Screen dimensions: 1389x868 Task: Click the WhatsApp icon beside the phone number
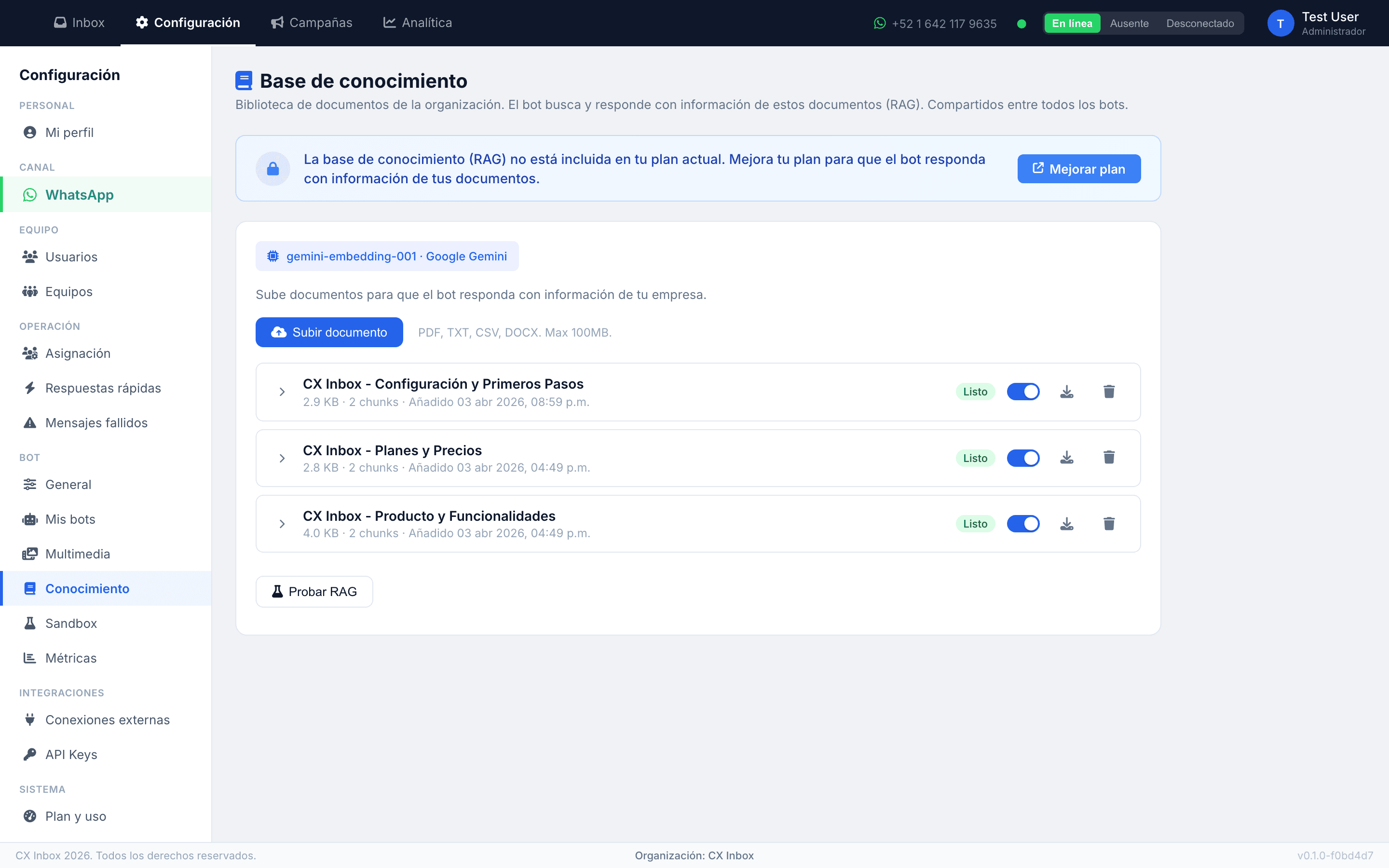[x=879, y=23]
